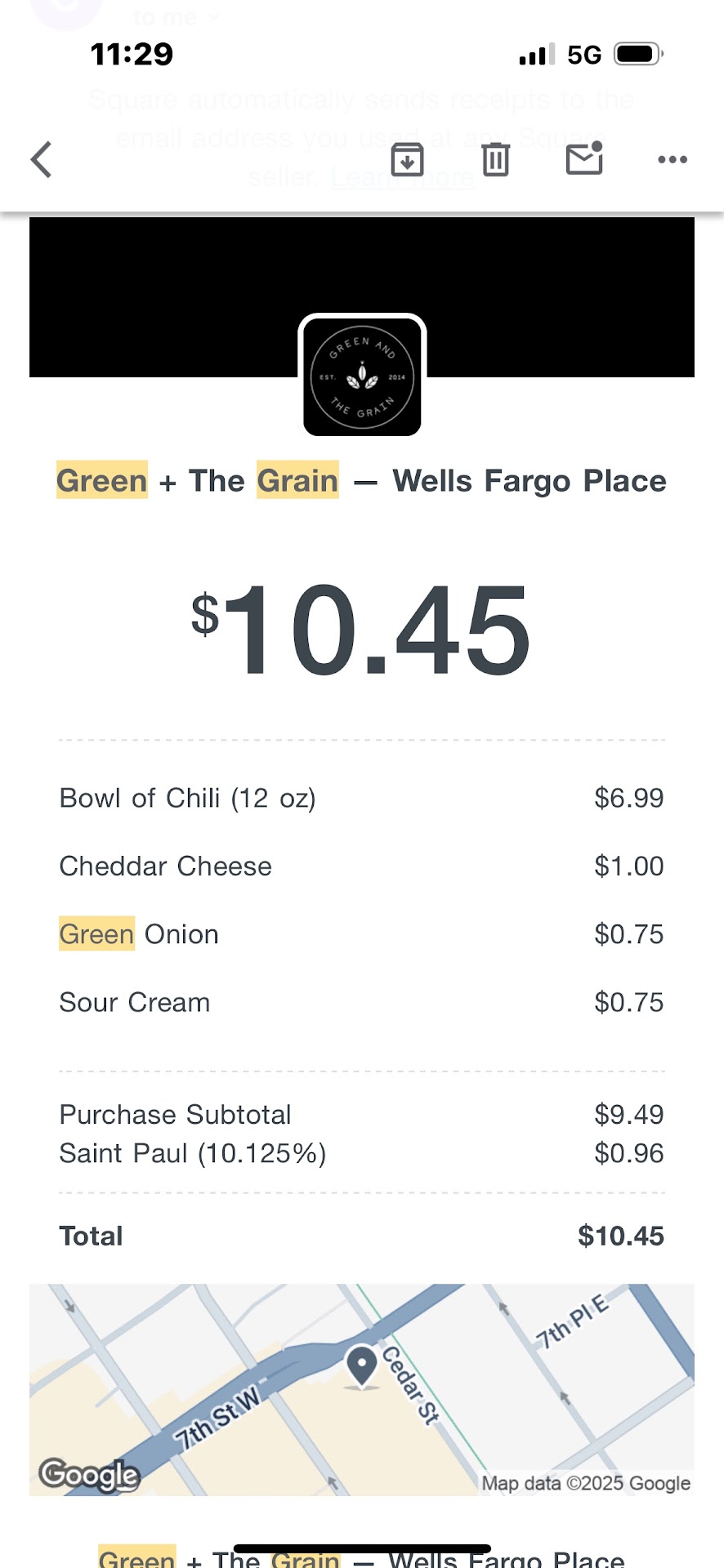This screenshot has height=1568, width=724.
Task: Tap the Saint Paul tax row
Action: (193, 1153)
